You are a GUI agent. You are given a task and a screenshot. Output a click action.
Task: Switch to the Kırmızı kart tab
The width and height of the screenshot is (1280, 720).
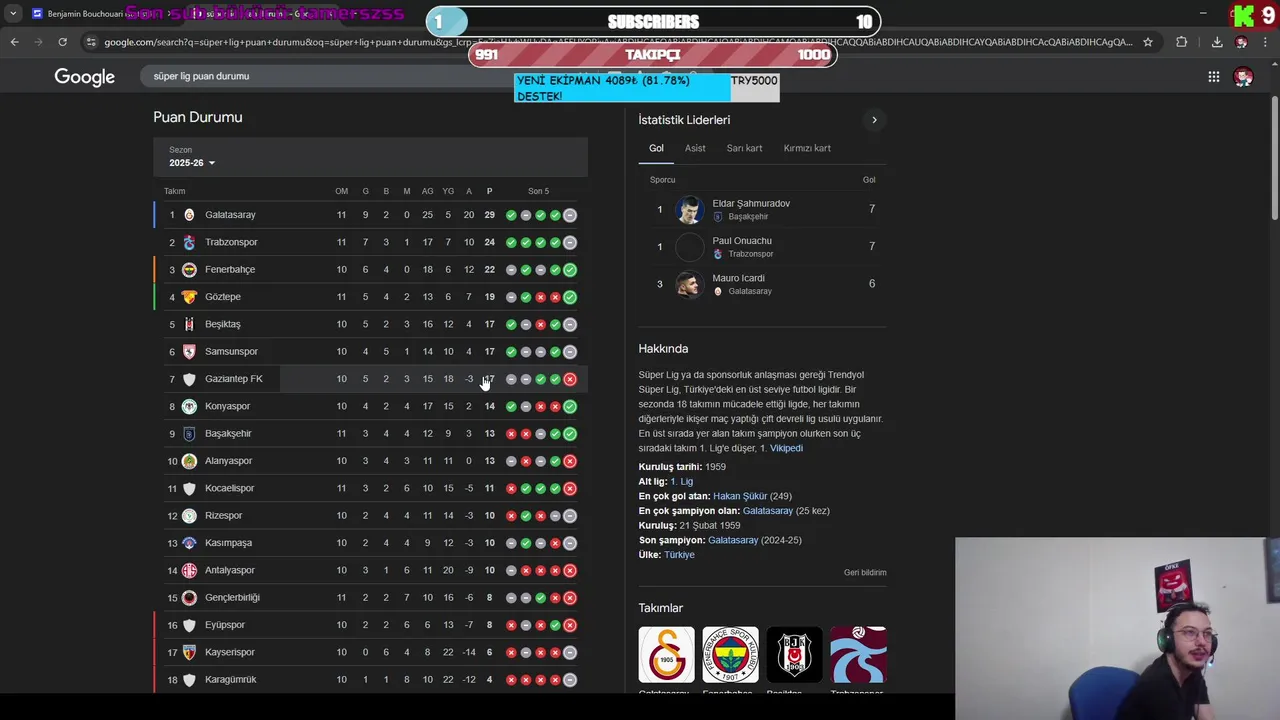(807, 148)
